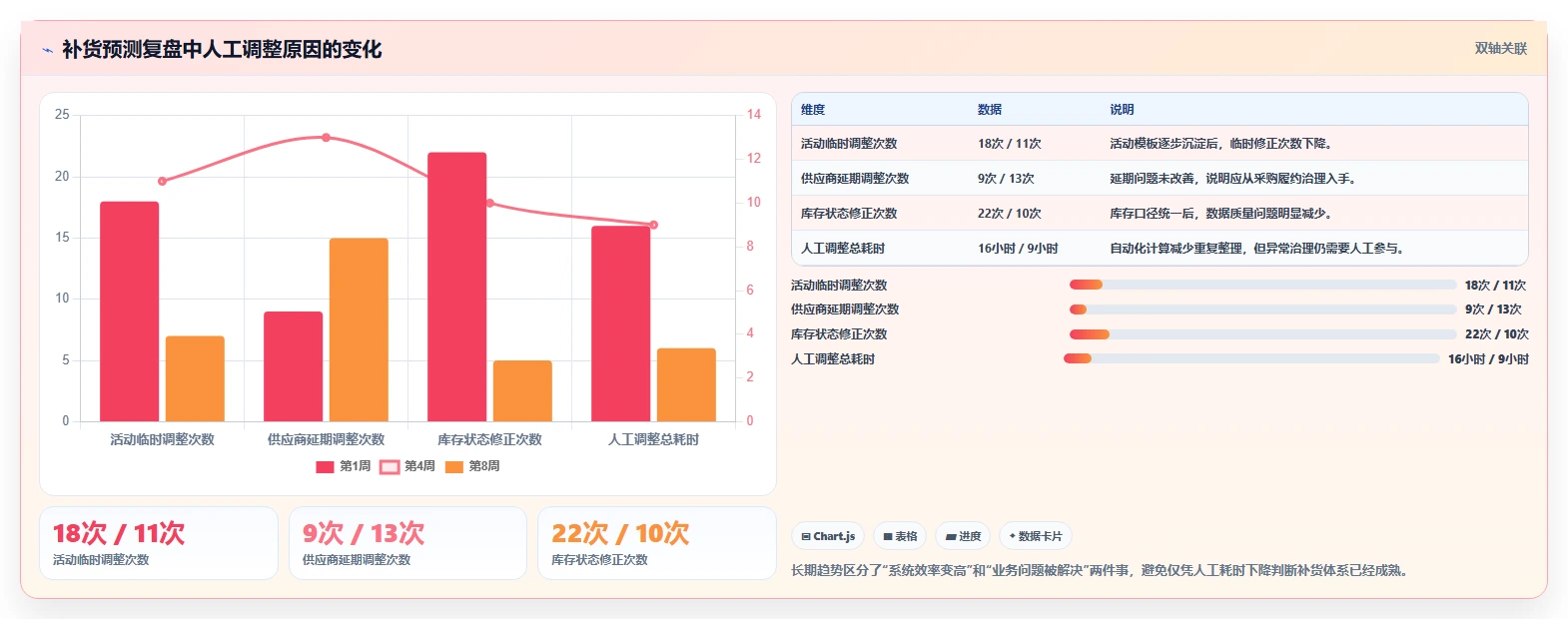Image resolution: width=1568 pixels, height=619 pixels.
Task: Click the 供应商延期调整次数 x-axis label
Action: 326,439
